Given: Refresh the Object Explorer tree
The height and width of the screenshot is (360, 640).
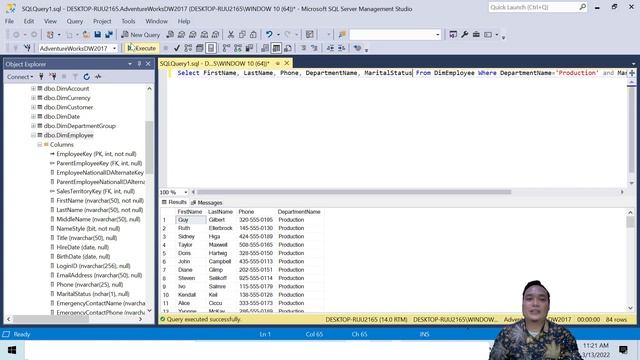Looking at the screenshot, I should click(87, 76).
